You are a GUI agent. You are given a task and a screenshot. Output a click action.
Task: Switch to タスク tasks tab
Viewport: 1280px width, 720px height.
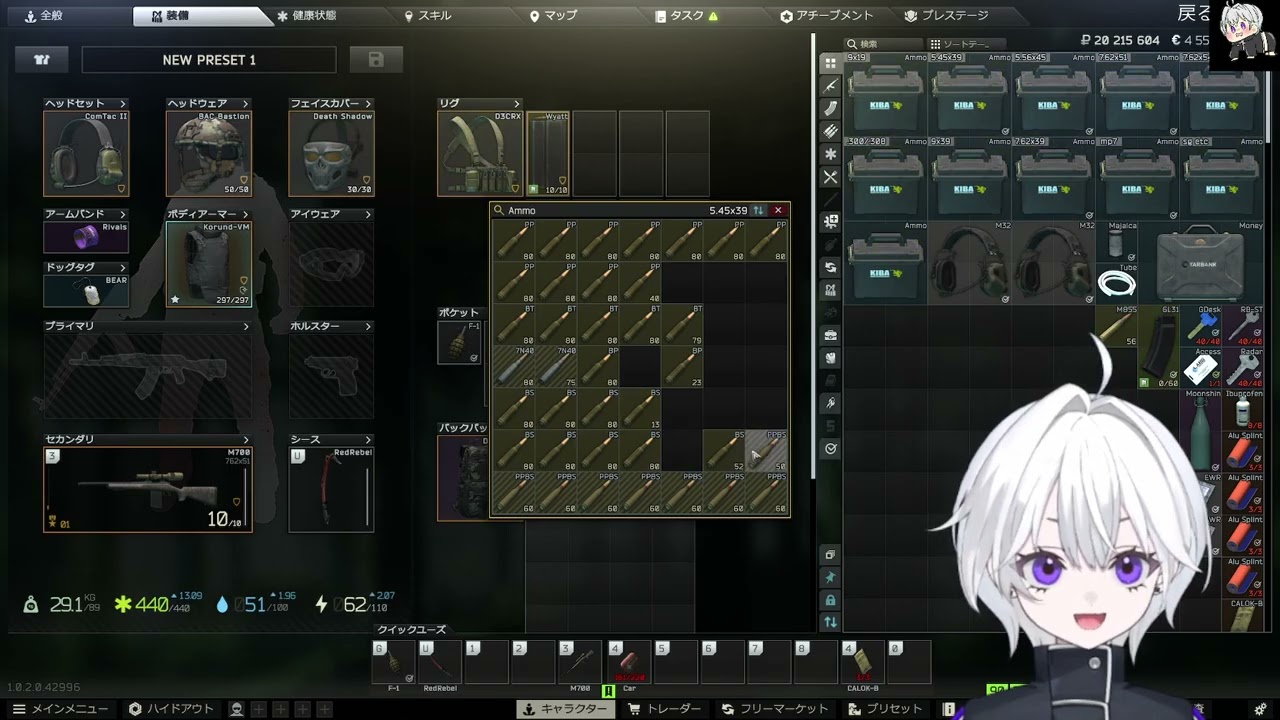click(686, 16)
